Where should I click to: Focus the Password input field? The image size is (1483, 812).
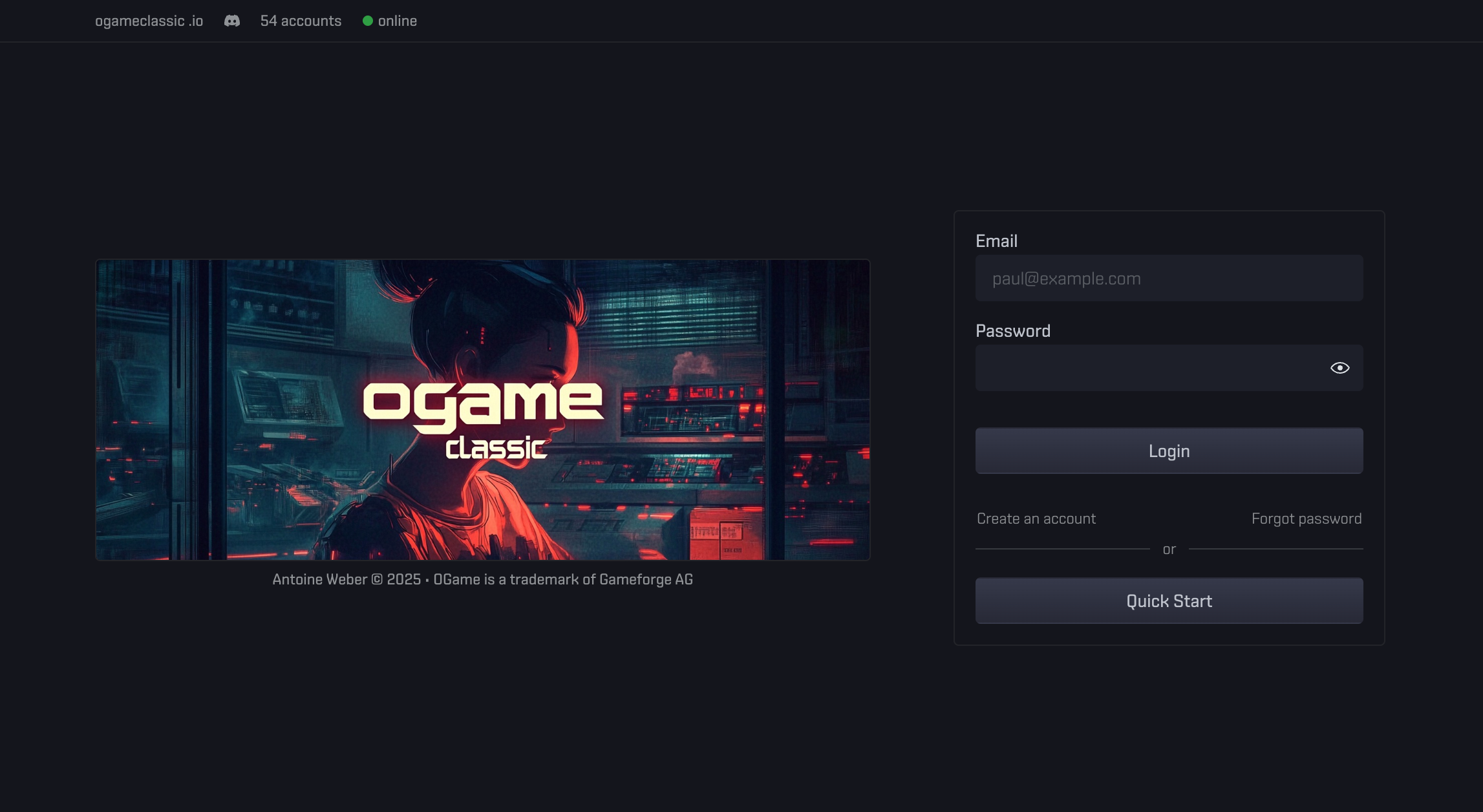click(1169, 368)
